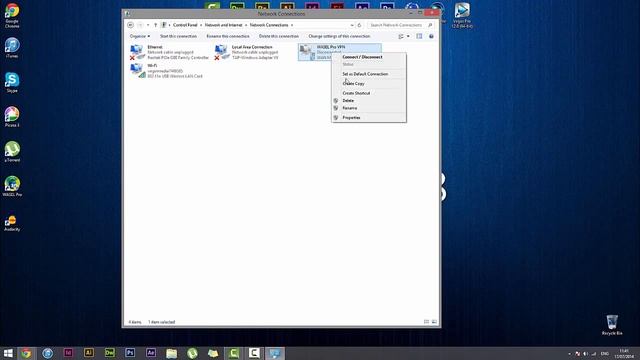This screenshot has height=360, width=640.
Task: Select the Local Area Connection adapter
Action: [247, 52]
